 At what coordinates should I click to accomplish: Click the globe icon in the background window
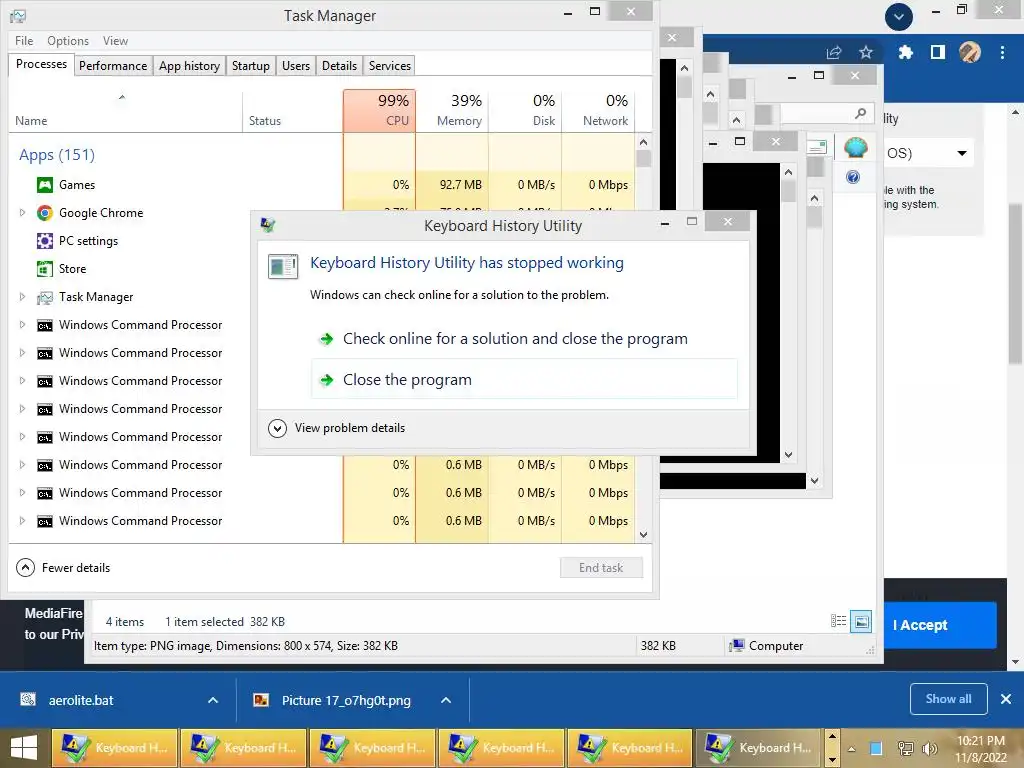pos(856,148)
